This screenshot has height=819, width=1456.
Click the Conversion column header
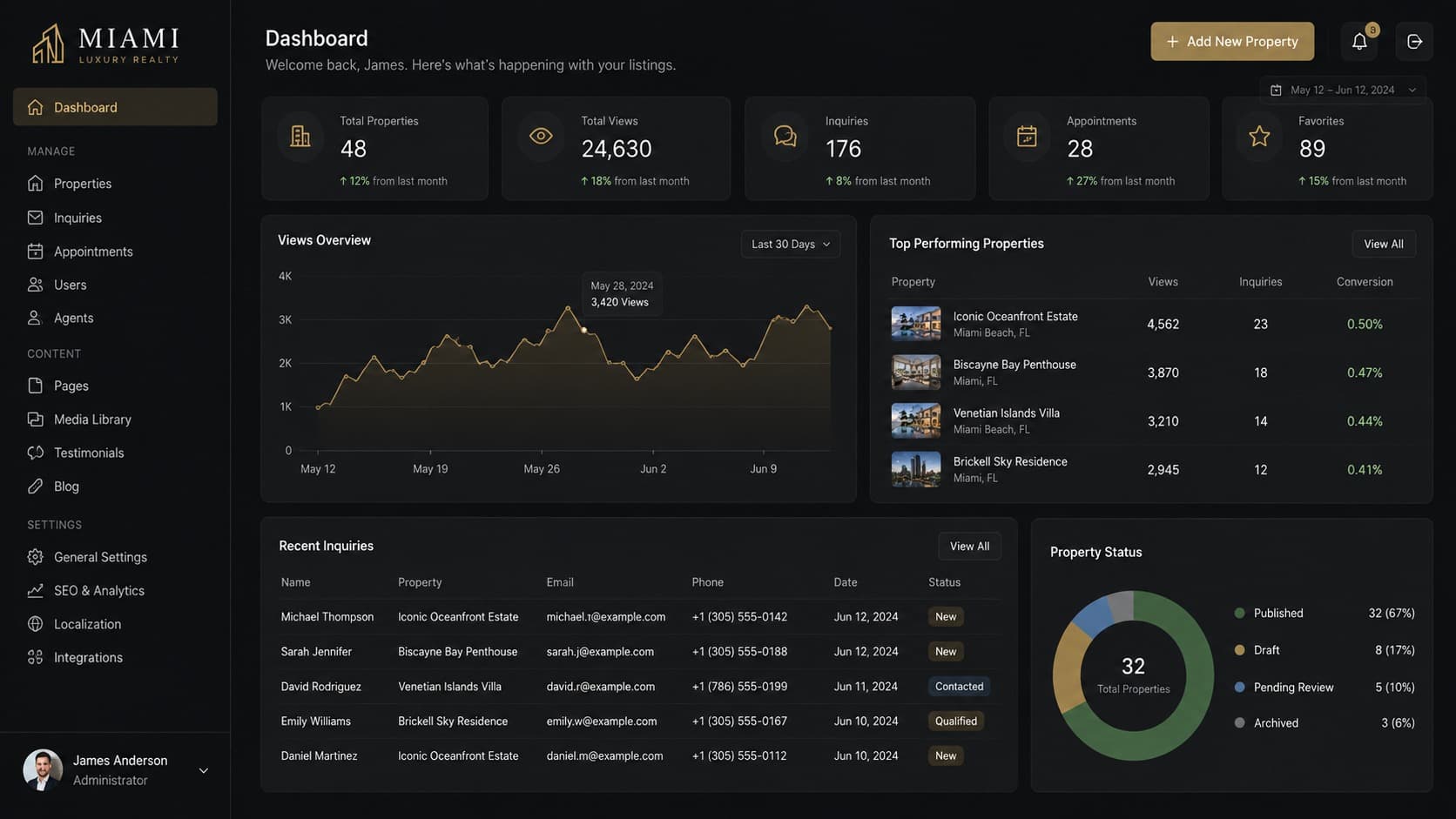pyautogui.click(x=1365, y=282)
